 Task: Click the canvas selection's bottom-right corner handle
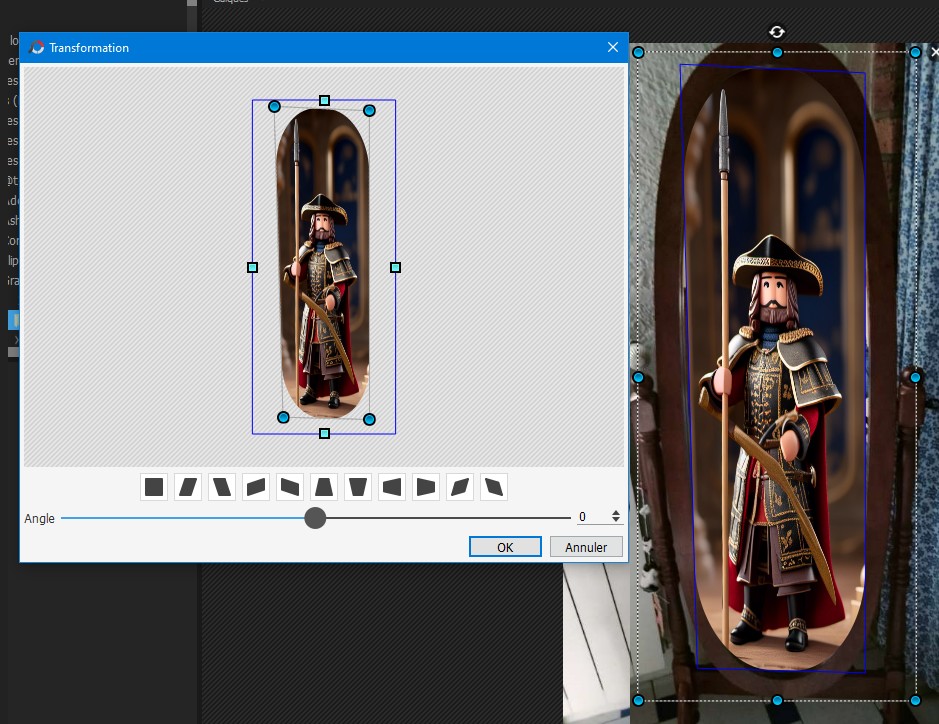coord(915,700)
